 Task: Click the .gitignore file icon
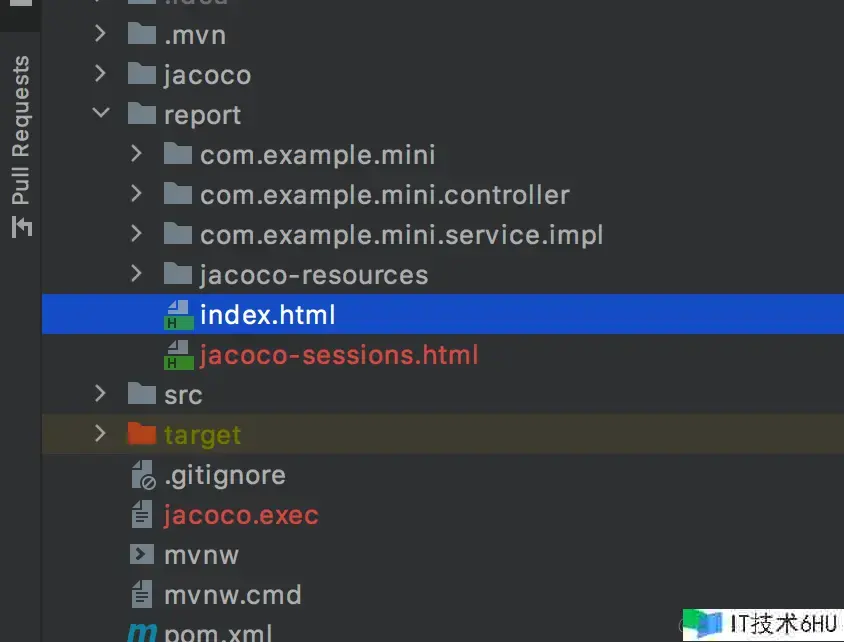point(142,475)
